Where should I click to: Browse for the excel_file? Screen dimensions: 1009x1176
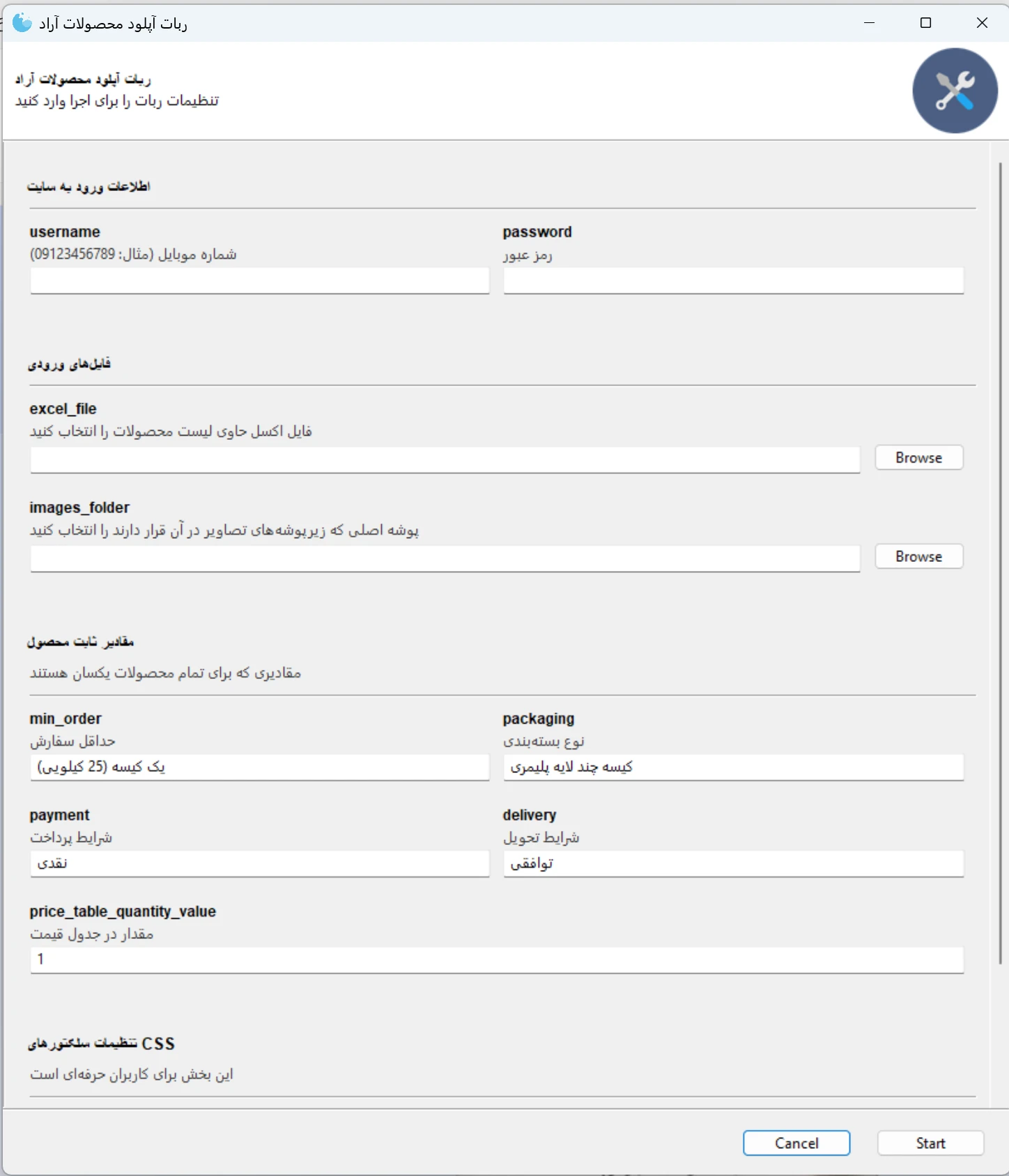pyautogui.click(x=918, y=458)
